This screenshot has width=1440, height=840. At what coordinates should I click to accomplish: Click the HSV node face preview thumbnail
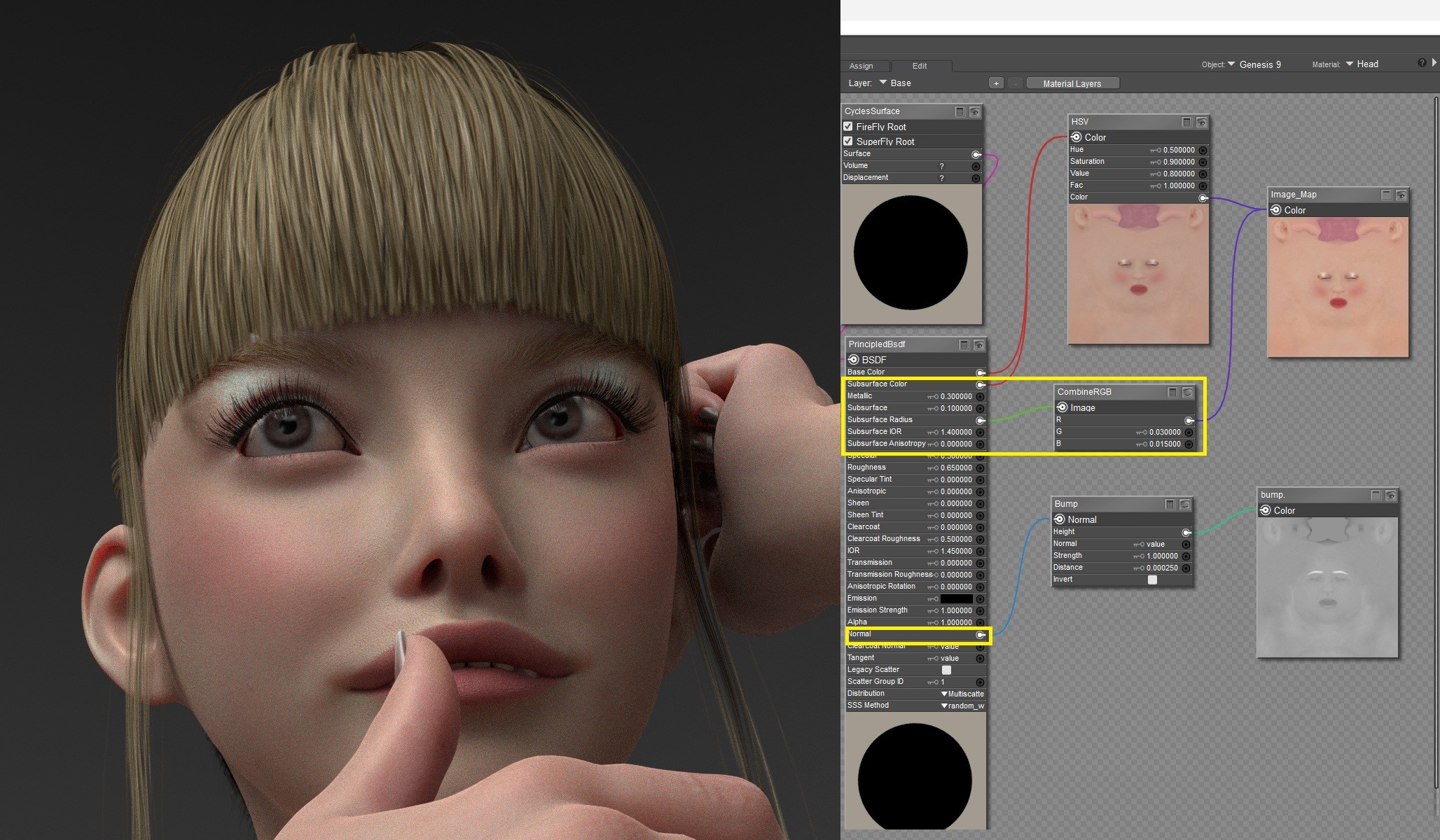pyautogui.click(x=1138, y=274)
